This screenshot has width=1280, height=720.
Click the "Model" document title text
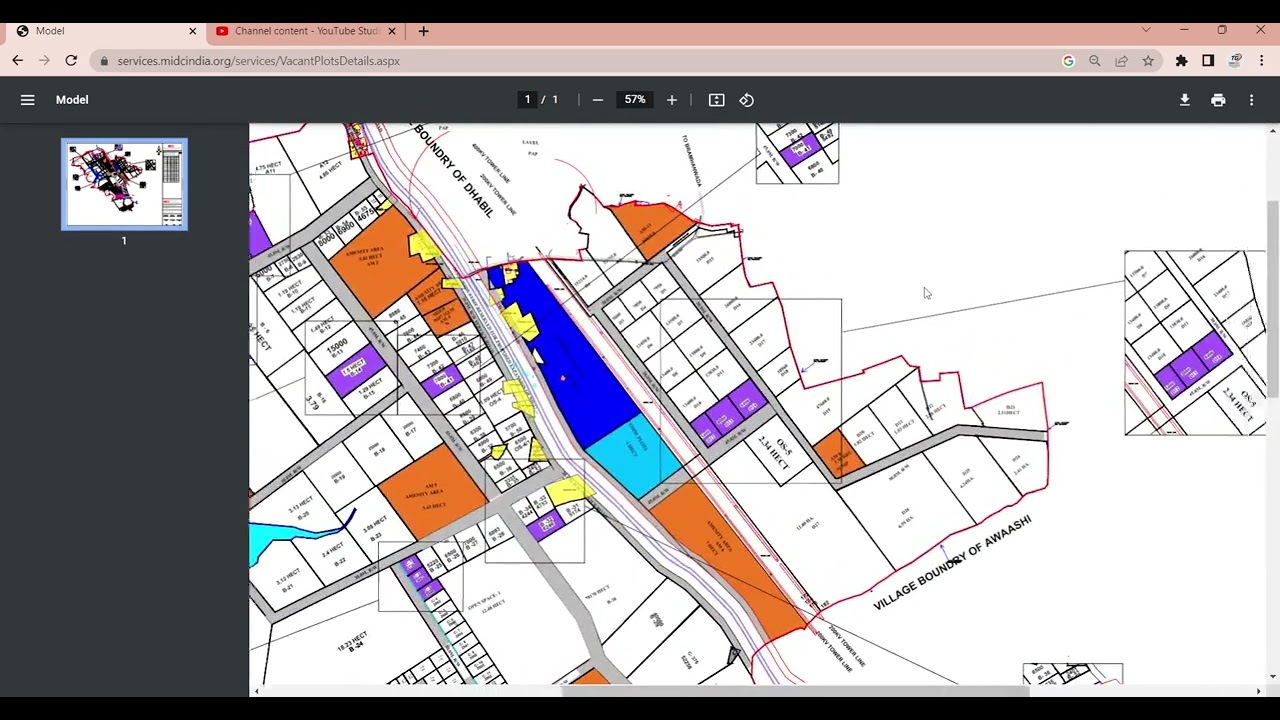(72, 100)
